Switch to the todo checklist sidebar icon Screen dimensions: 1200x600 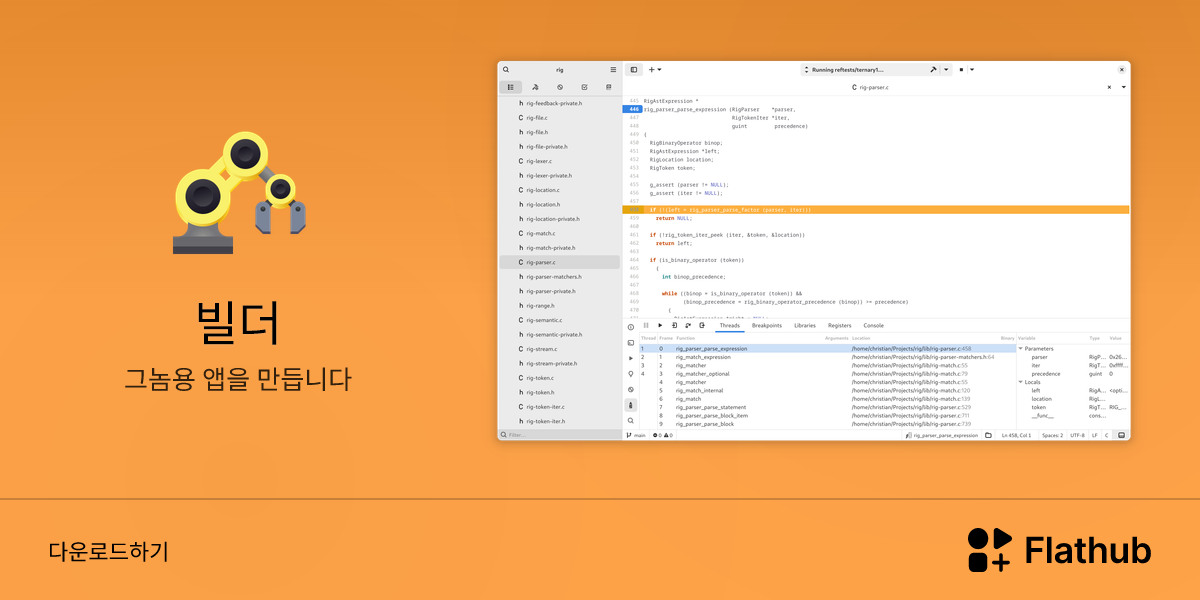pyautogui.click(x=584, y=87)
